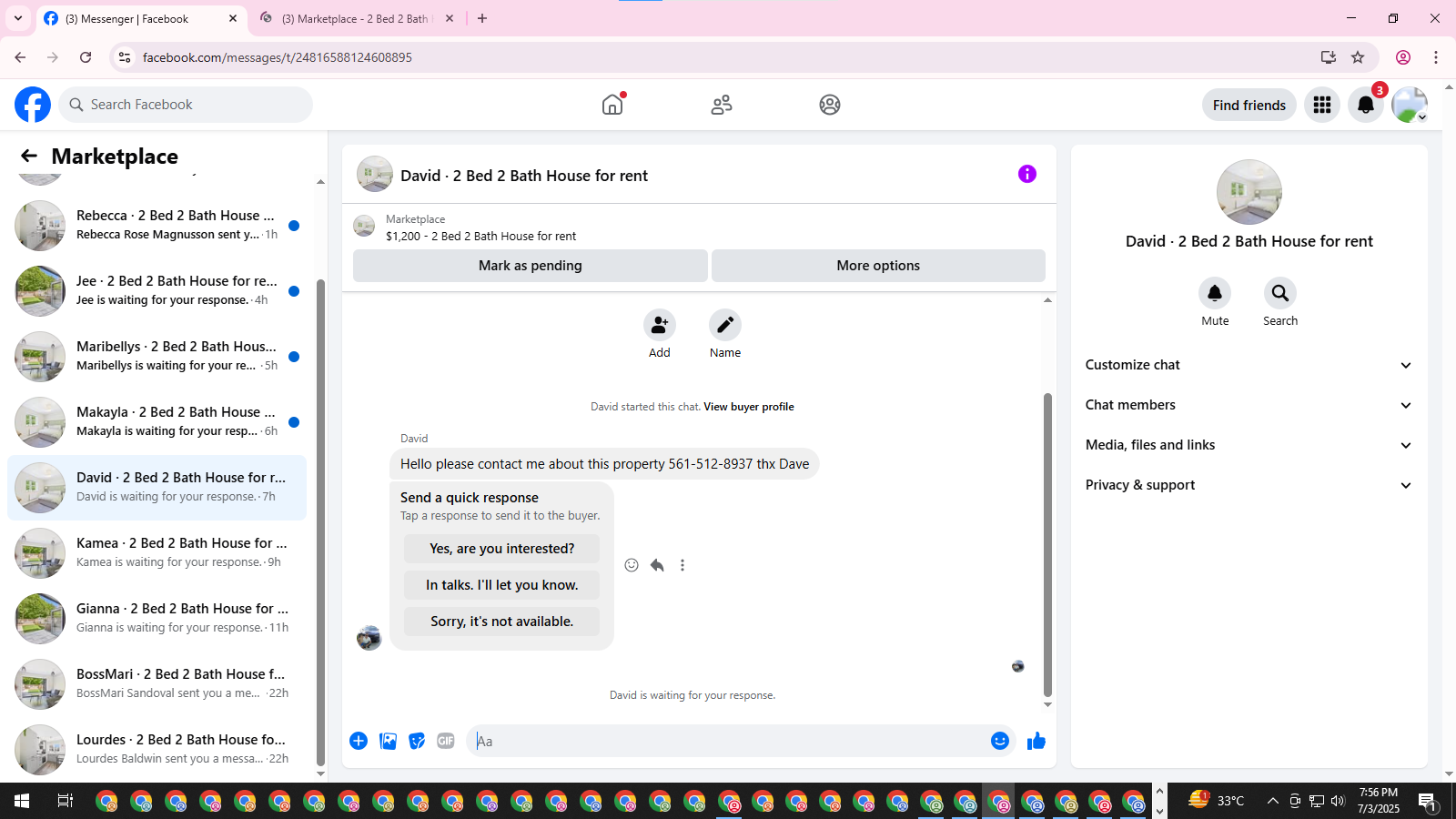The height and width of the screenshot is (819, 1456).
Task: Search in conversation with magnifier icon
Action: tap(1280, 293)
